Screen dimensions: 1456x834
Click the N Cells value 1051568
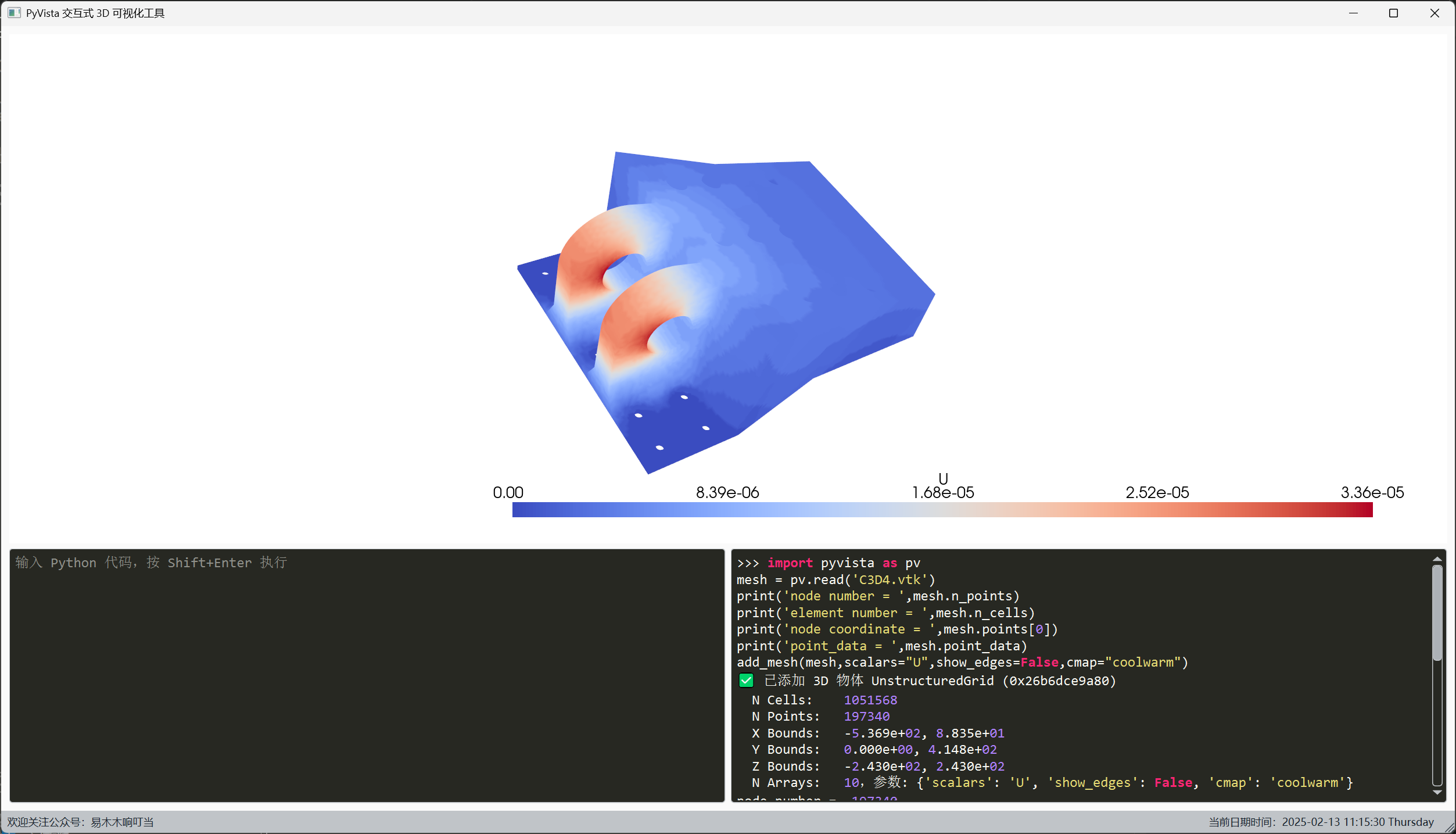point(870,700)
